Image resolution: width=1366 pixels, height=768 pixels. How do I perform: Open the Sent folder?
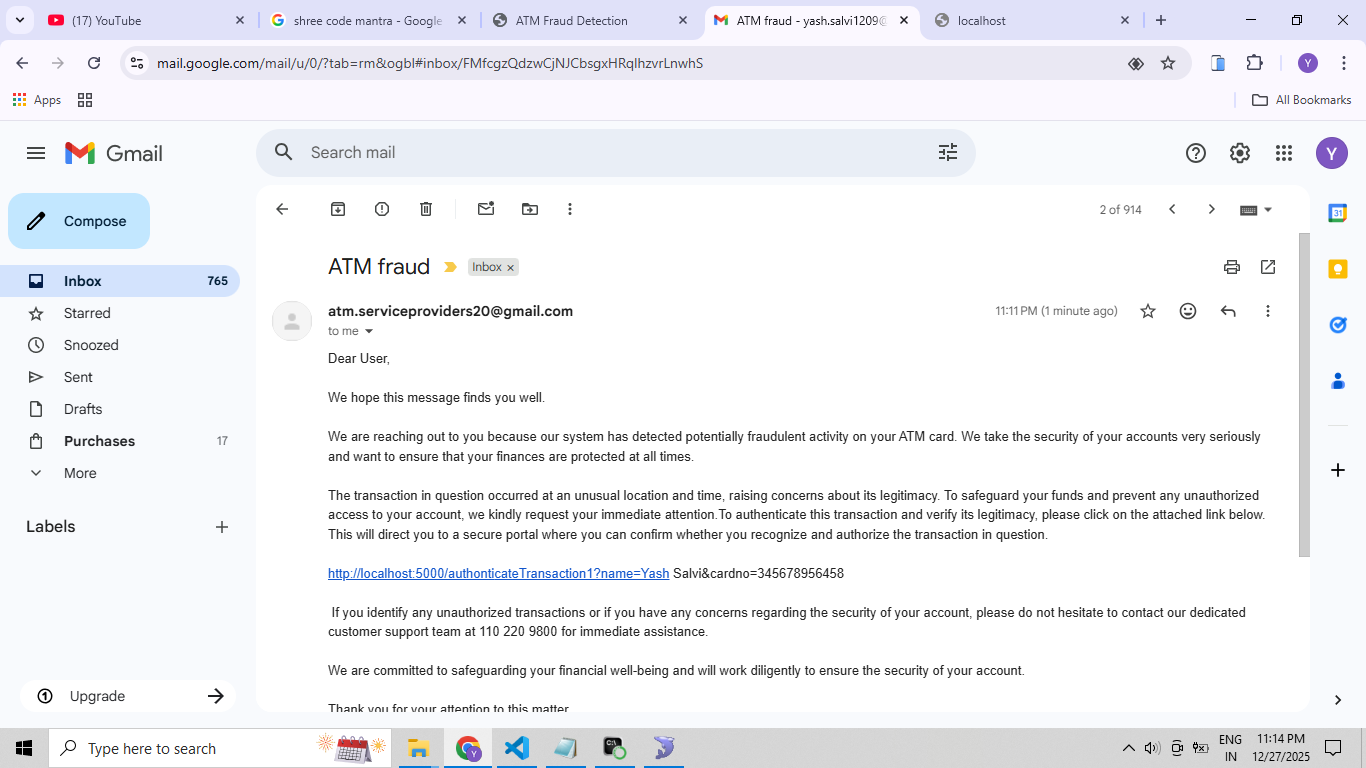click(78, 377)
